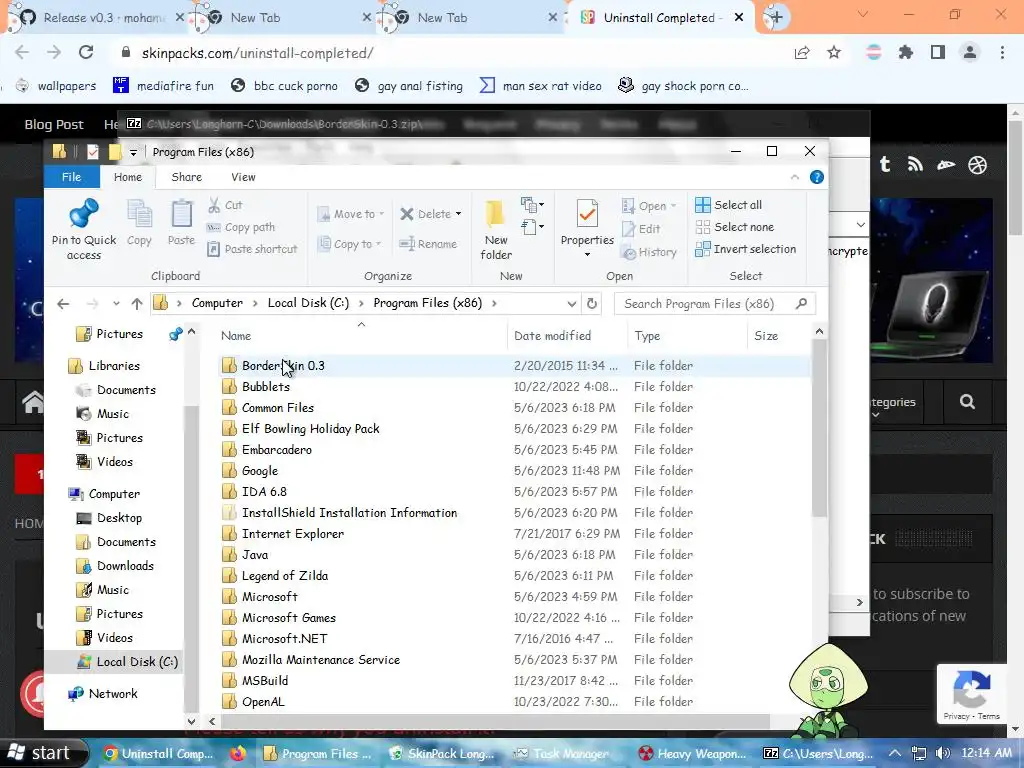Click Rename in the Organize group
The width and height of the screenshot is (1024, 768).
[x=428, y=244]
